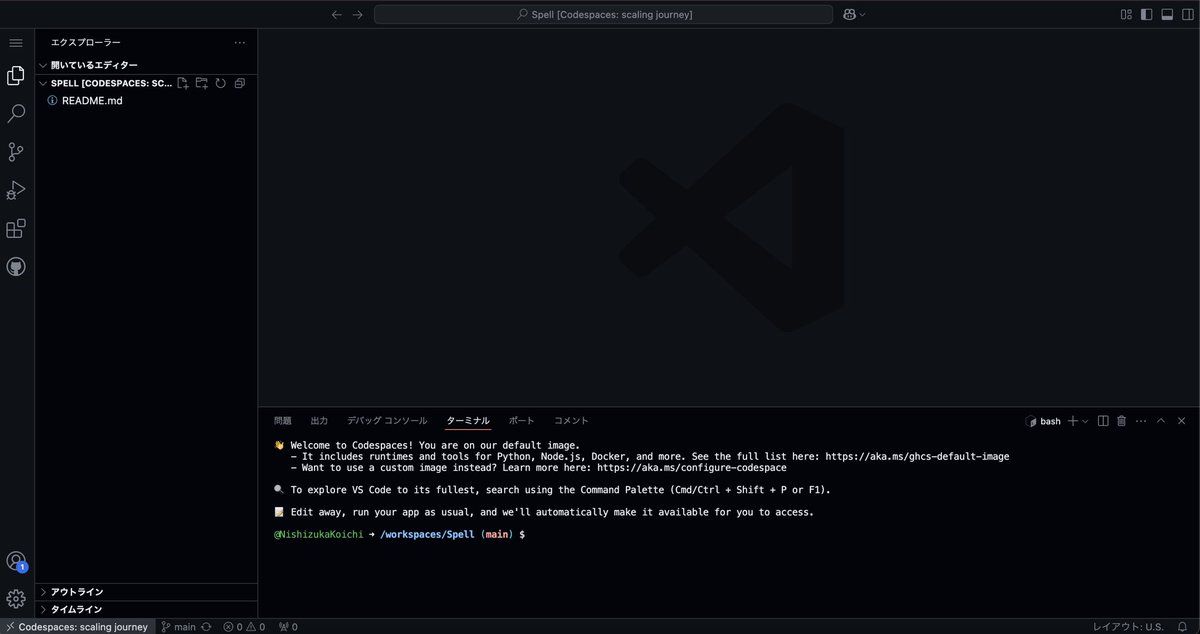Open the GitHub view in activity bar
The image size is (1200, 634).
click(16, 267)
